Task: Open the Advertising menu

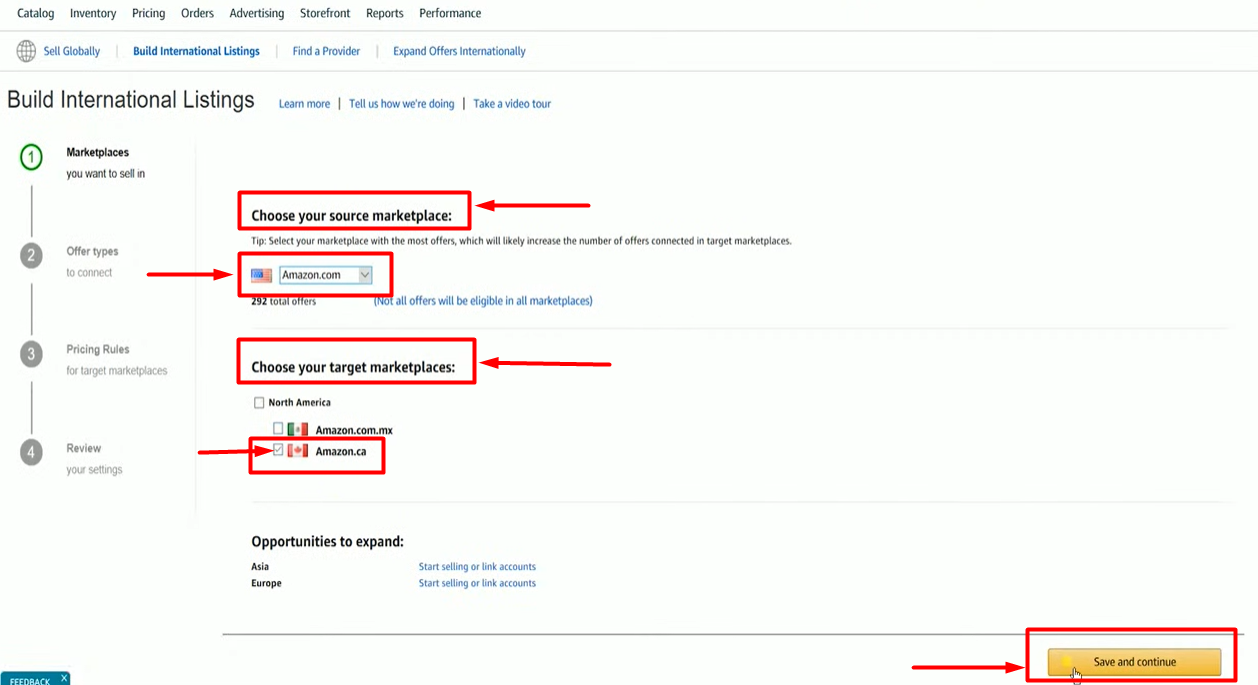Action: pos(257,13)
